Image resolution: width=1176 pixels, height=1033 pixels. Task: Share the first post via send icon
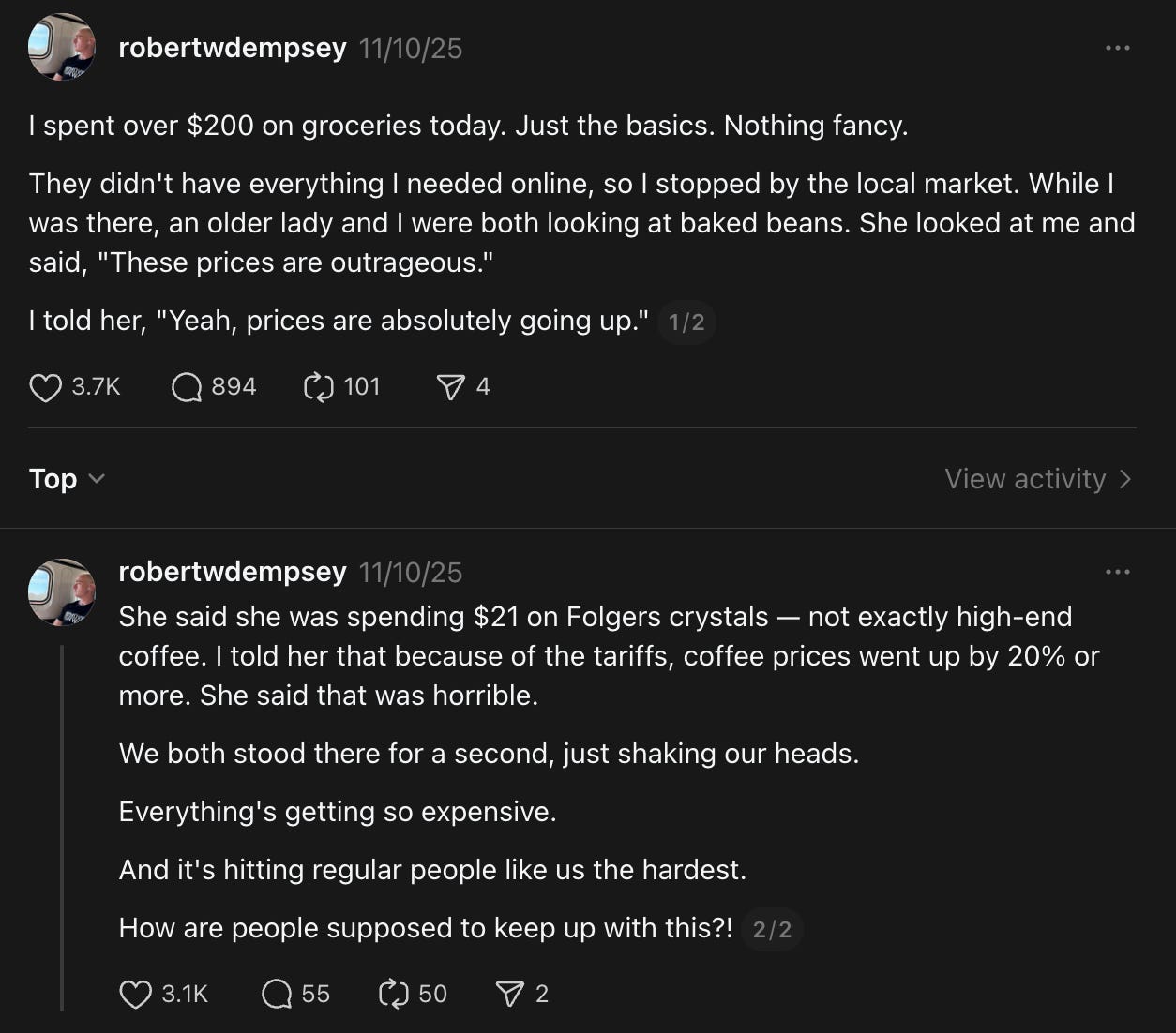(451, 387)
